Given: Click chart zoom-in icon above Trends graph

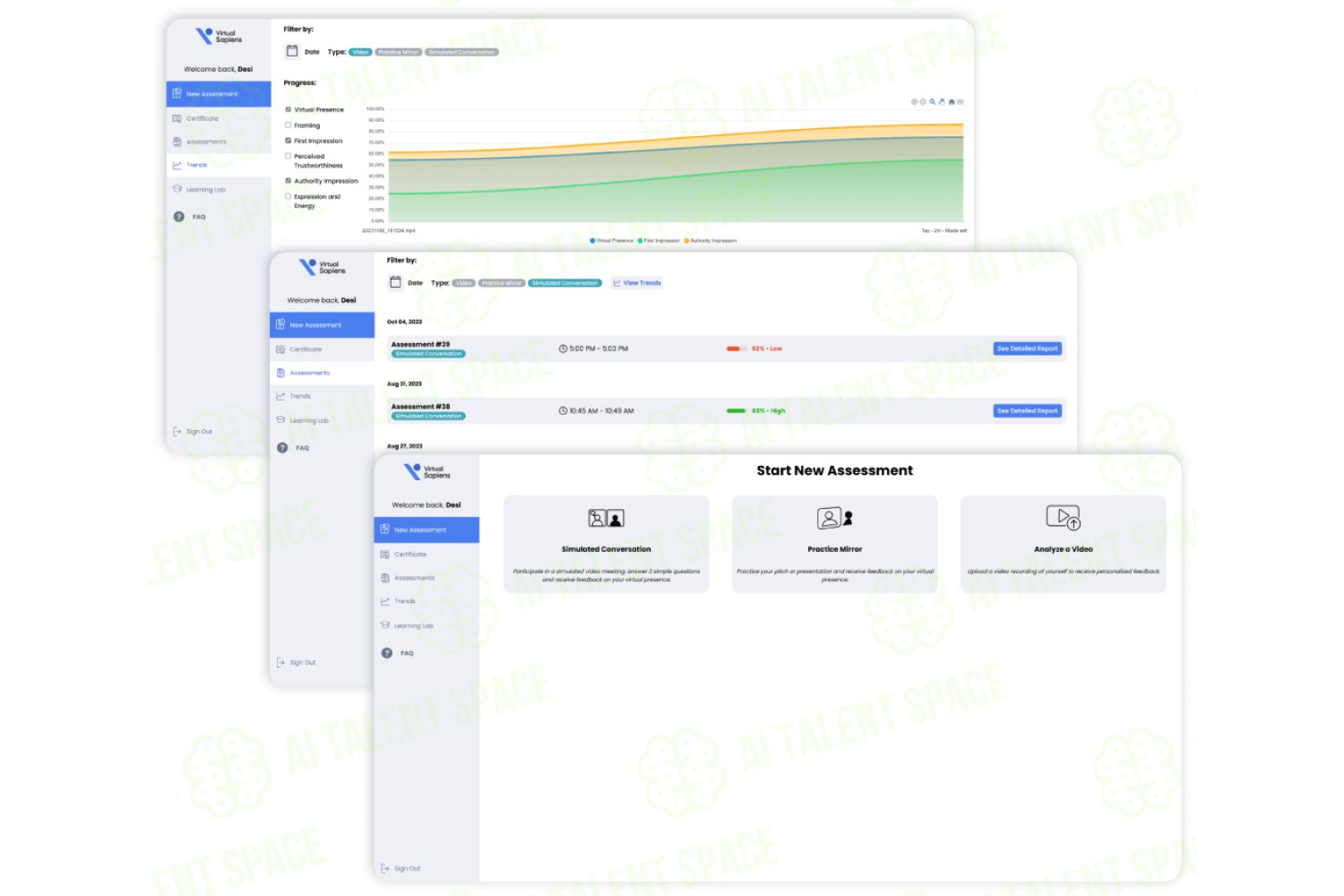Looking at the screenshot, I should click(x=914, y=101).
